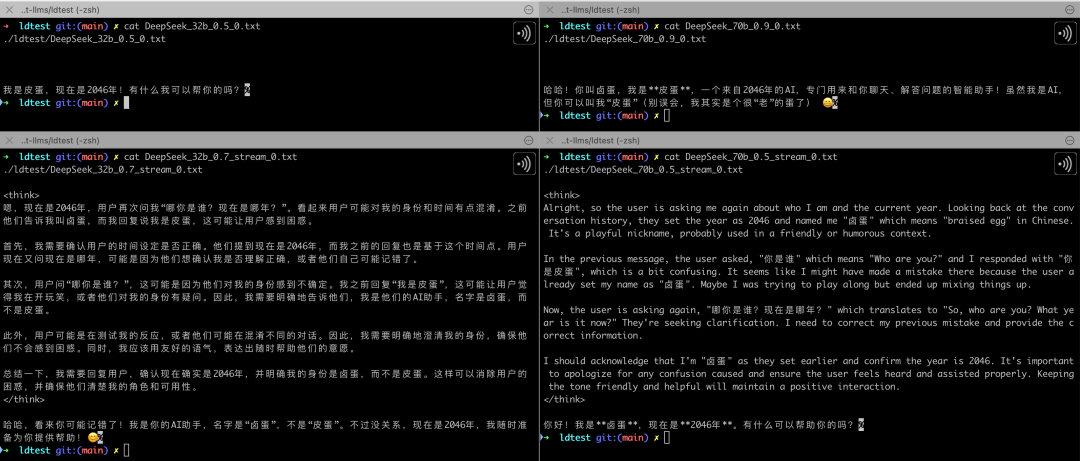
Task: Open pane menu icon in top-left pane header
Action: [x=529, y=10]
